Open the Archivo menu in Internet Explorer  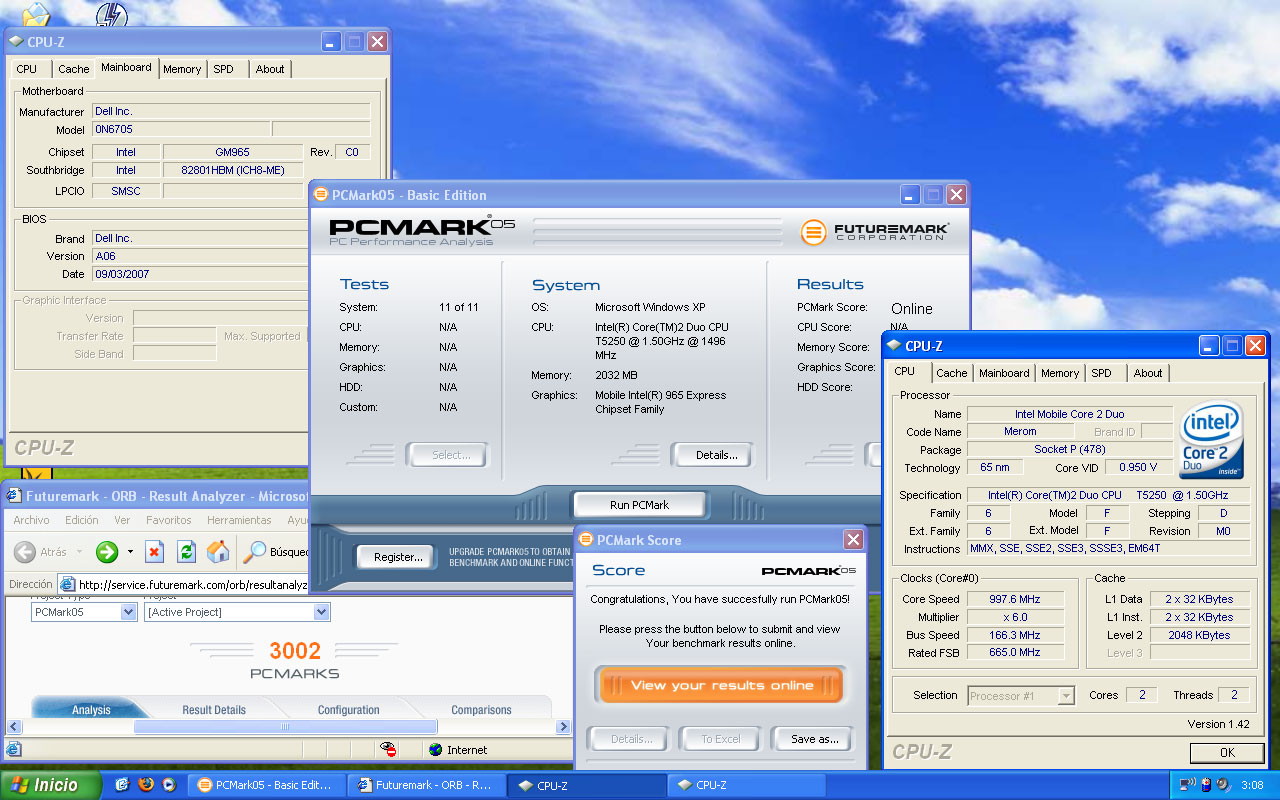(x=31, y=520)
